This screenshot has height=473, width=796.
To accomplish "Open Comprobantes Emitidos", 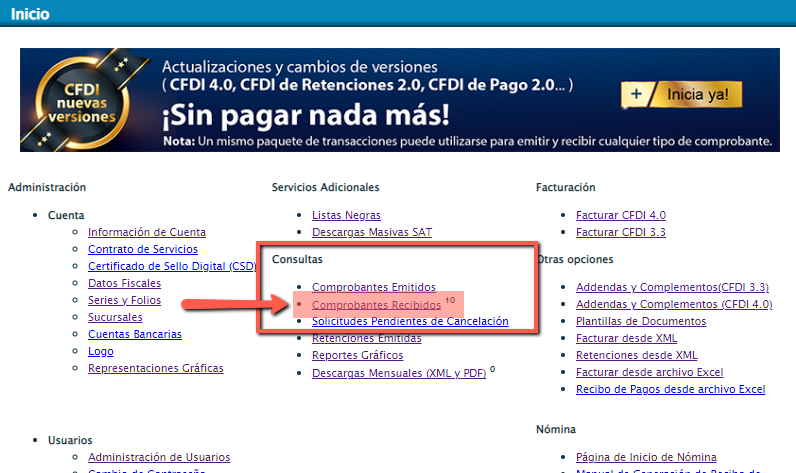I will pyautogui.click(x=374, y=287).
